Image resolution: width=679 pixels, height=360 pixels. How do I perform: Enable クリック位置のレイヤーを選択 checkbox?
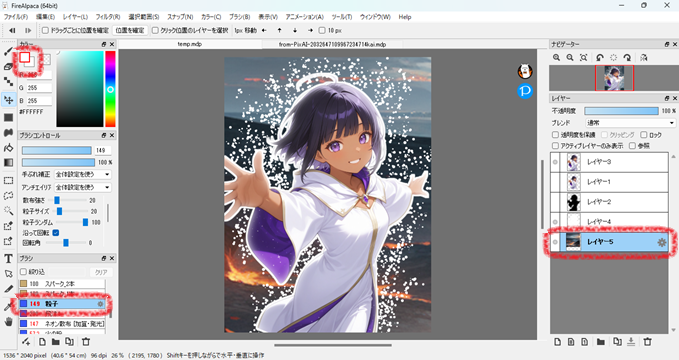(155, 30)
